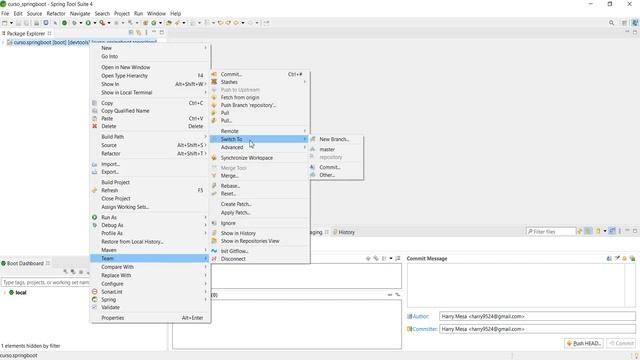Expand the local node in Boot Dashboard
The width and height of the screenshot is (640, 360).
4,293
